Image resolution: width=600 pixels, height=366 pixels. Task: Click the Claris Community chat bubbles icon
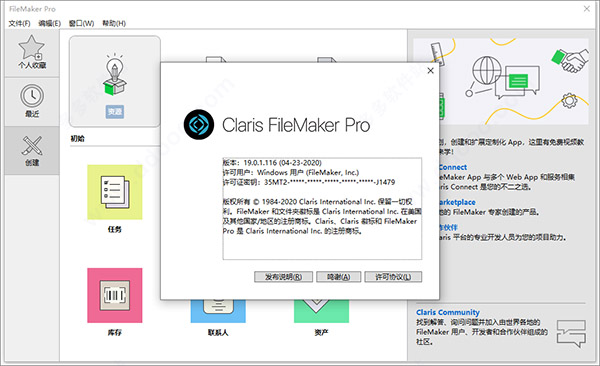pyautogui.click(x=571, y=333)
